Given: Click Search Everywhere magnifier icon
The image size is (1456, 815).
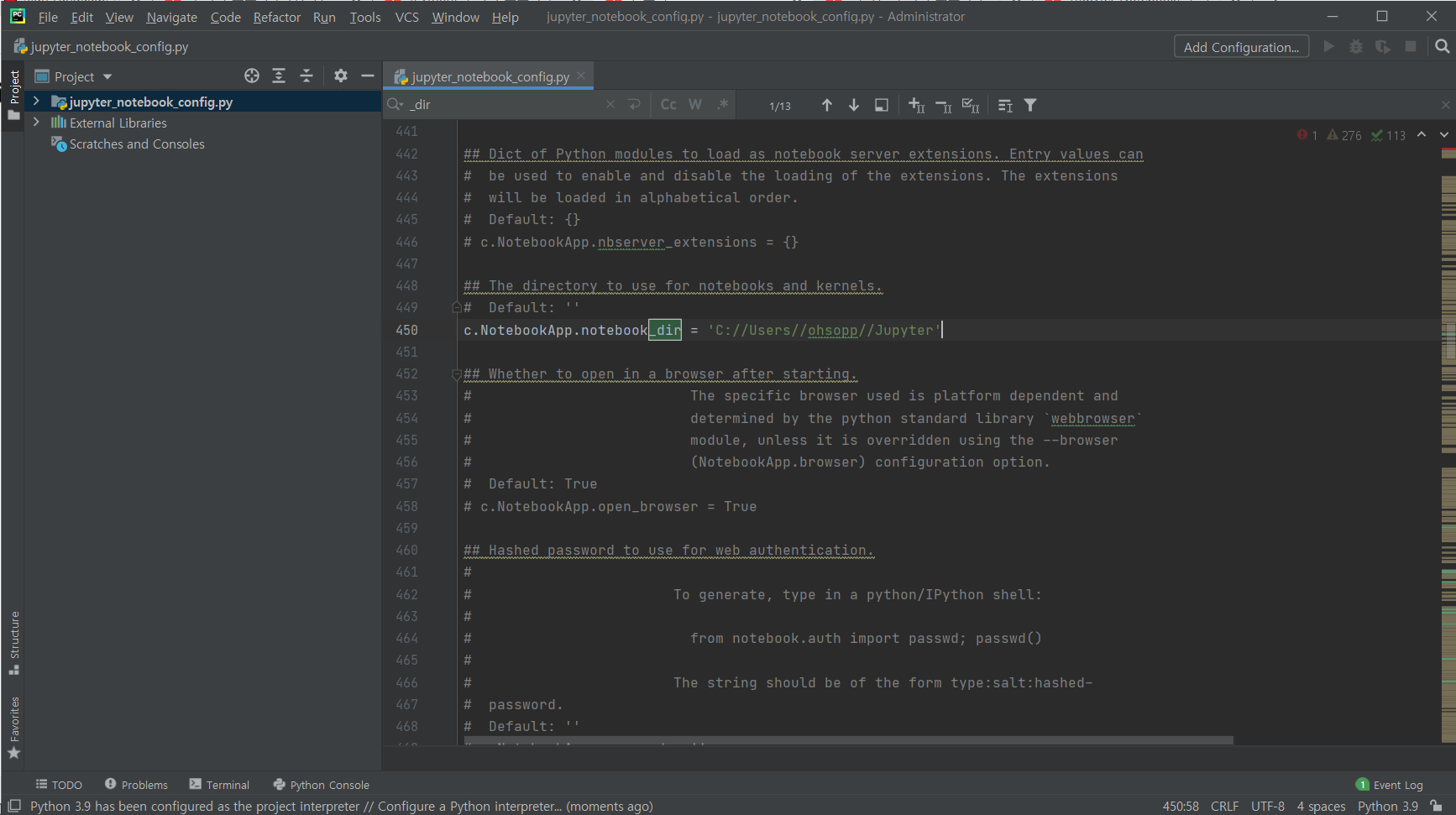Looking at the screenshot, I should click(1443, 47).
